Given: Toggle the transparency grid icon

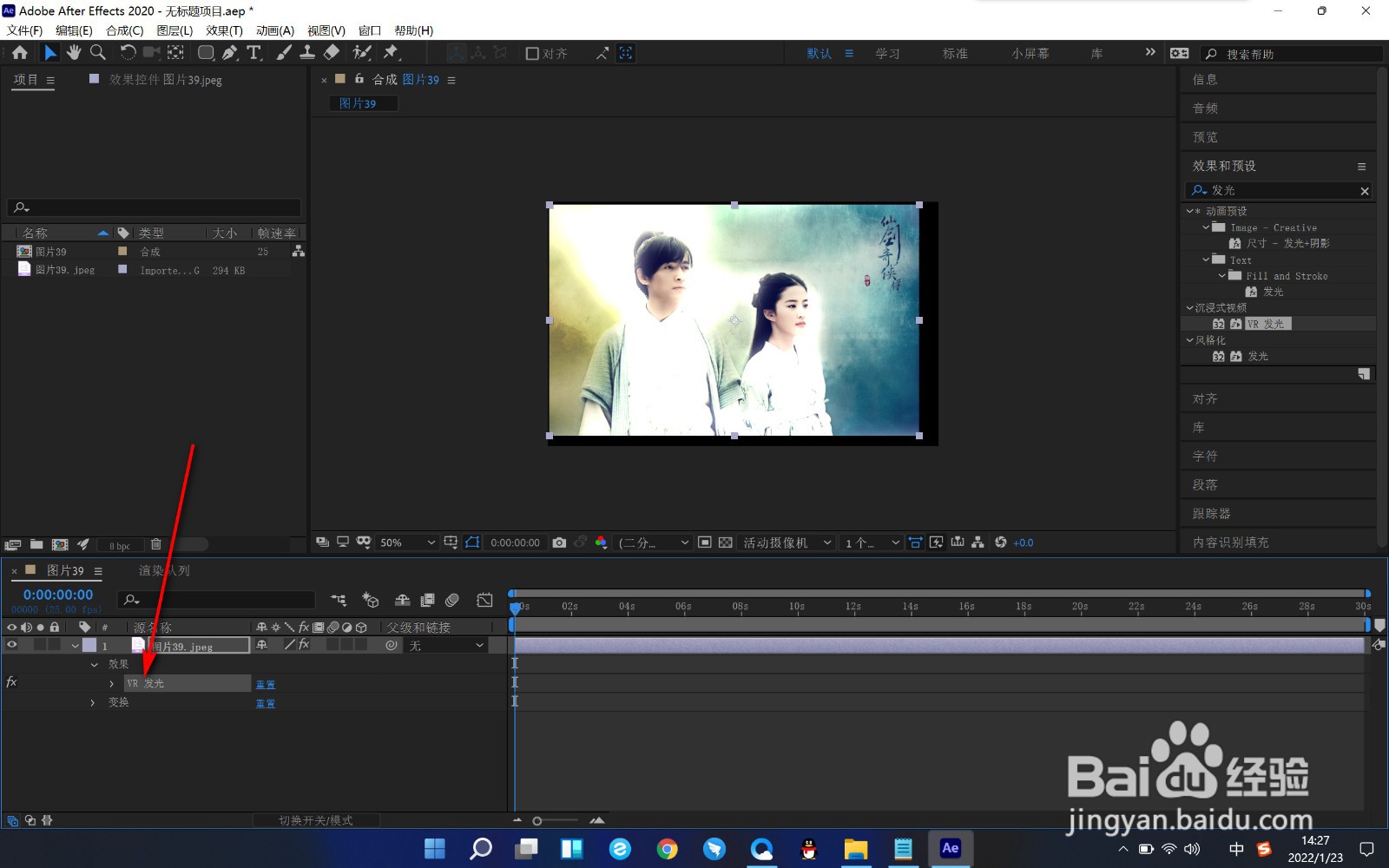Looking at the screenshot, I should point(726,542).
